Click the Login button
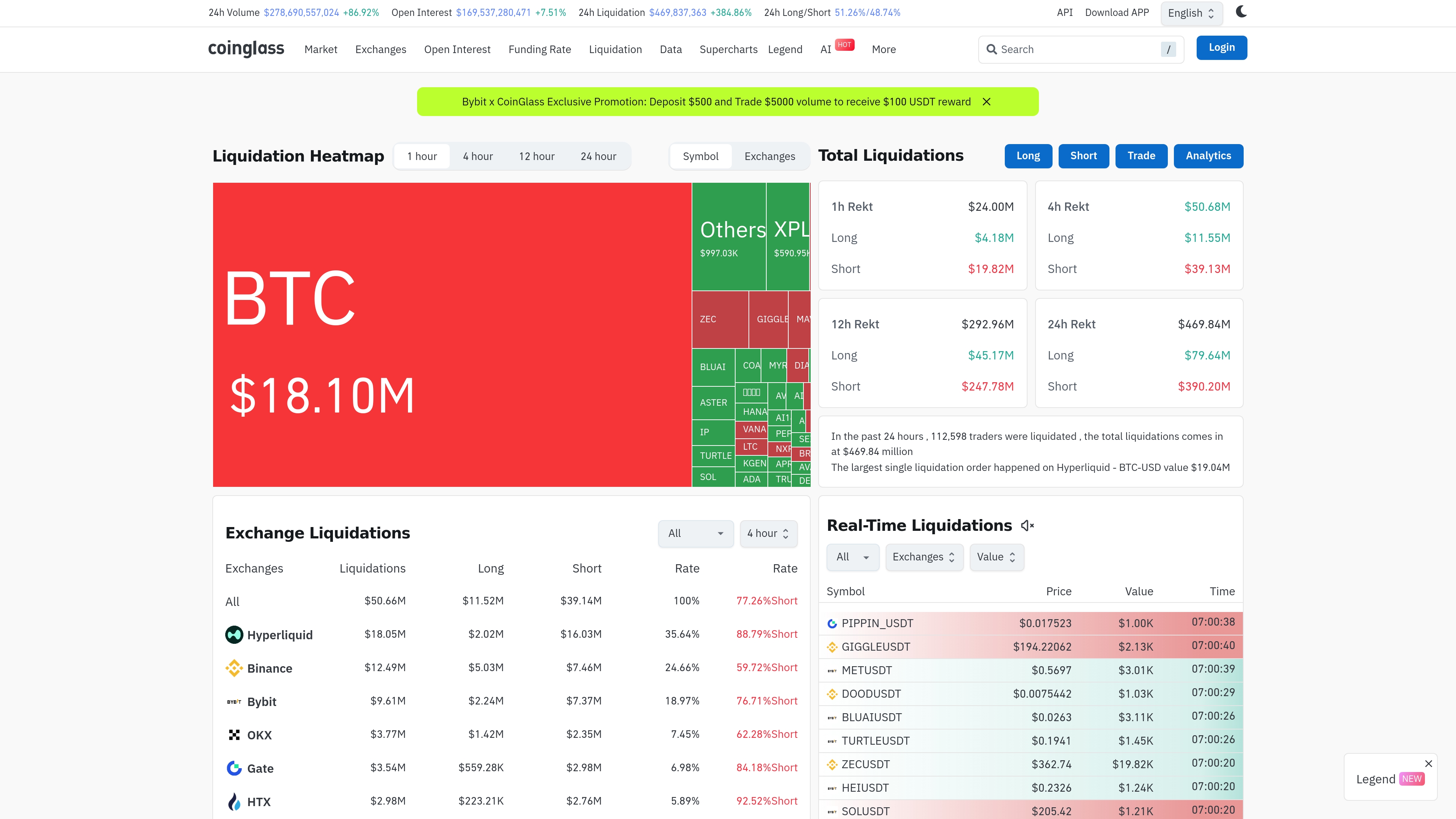Screen dimensions: 1456x819 tap(1221, 47)
